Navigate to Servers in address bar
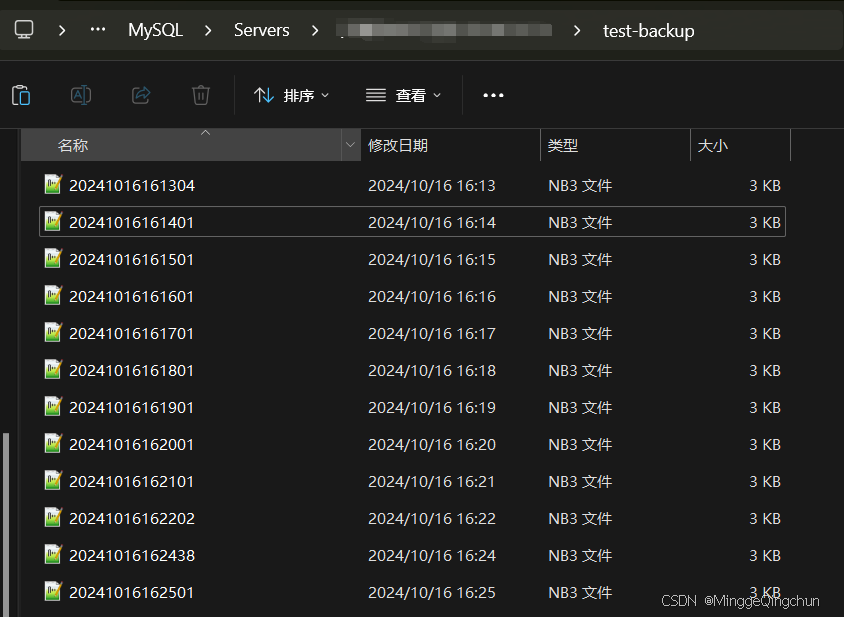The width and height of the screenshot is (844, 617). click(x=261, y=30)
